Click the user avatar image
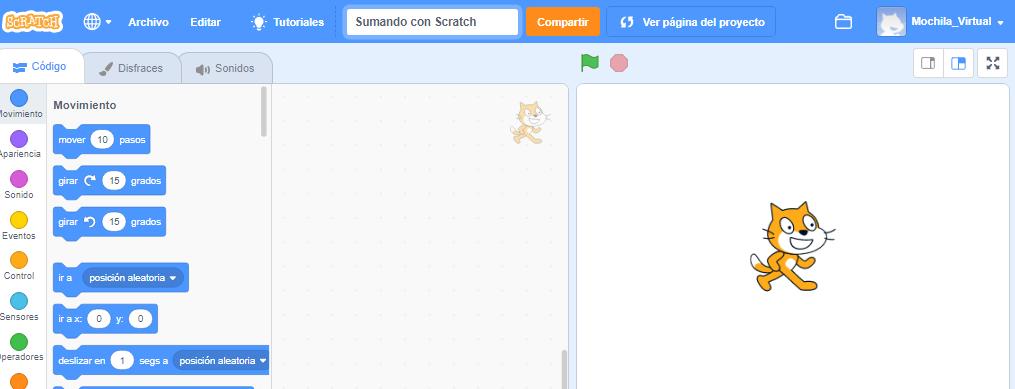The image size is (1015, 389). pyautogui.click(x=891, y=22)
